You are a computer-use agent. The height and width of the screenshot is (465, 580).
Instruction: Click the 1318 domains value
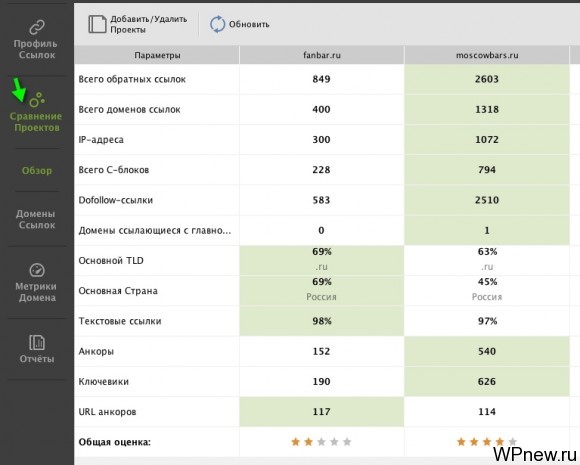point(487,109)
